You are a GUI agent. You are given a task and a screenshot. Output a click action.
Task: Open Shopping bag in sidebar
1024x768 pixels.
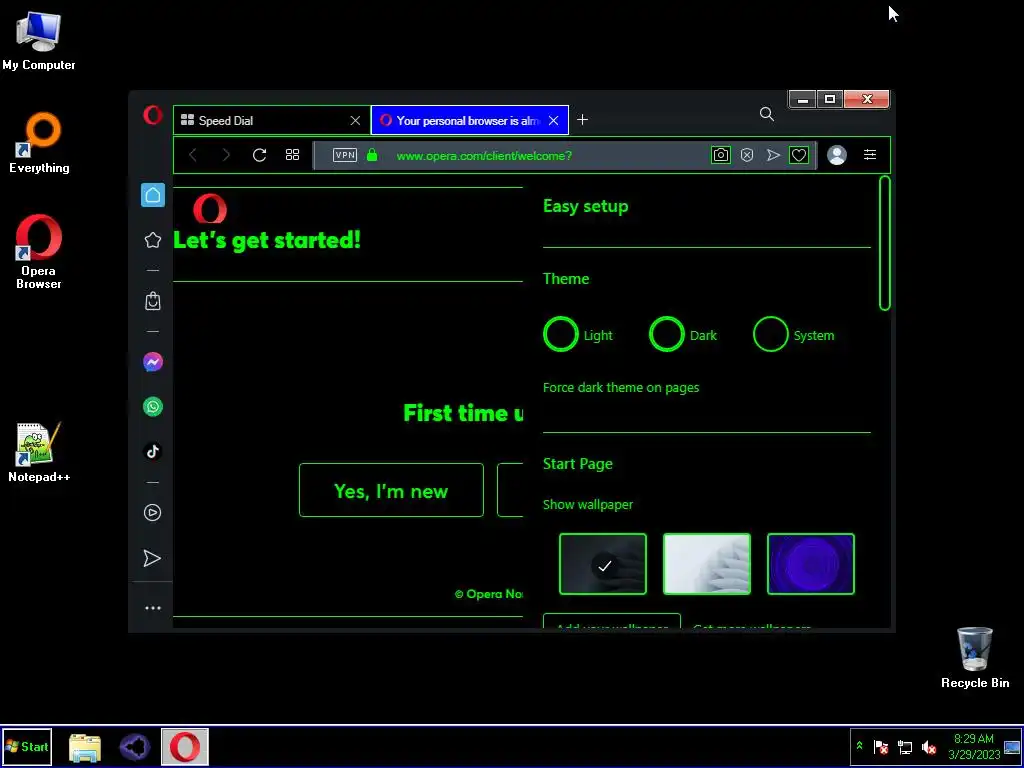[153, 301]
